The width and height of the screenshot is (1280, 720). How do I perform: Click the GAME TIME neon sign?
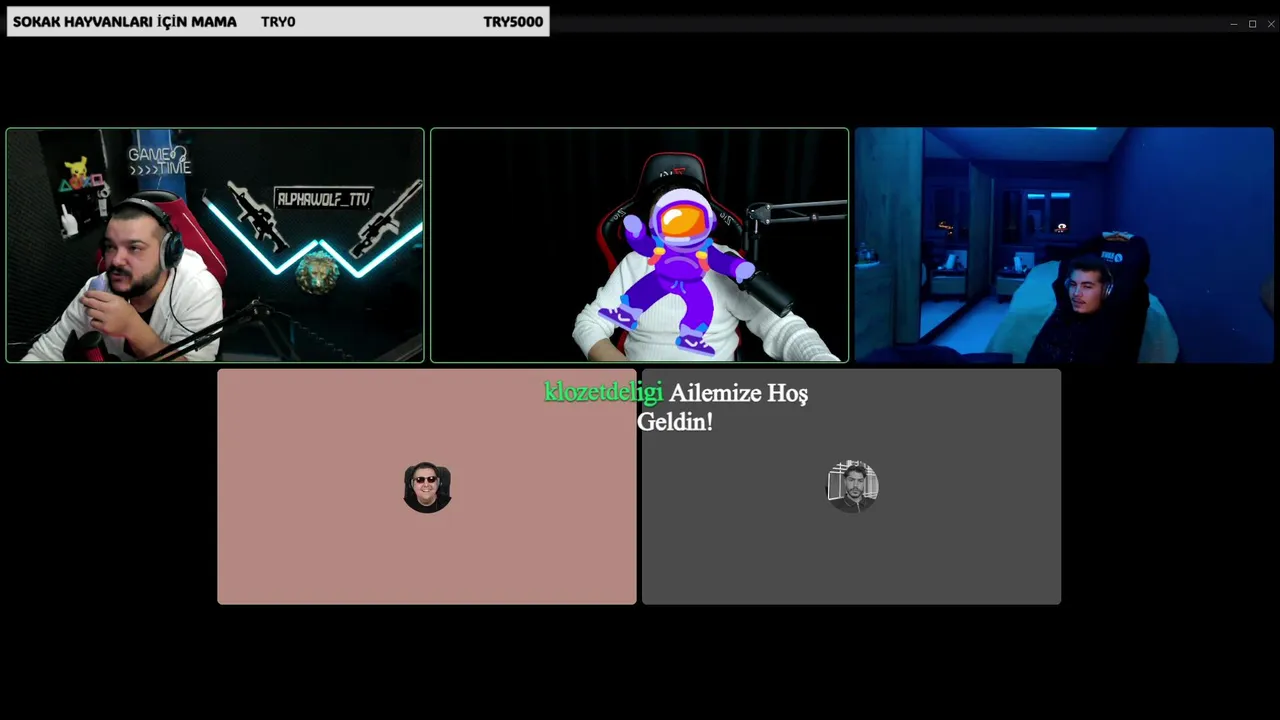pyautogui.click(x=159, y=160)
